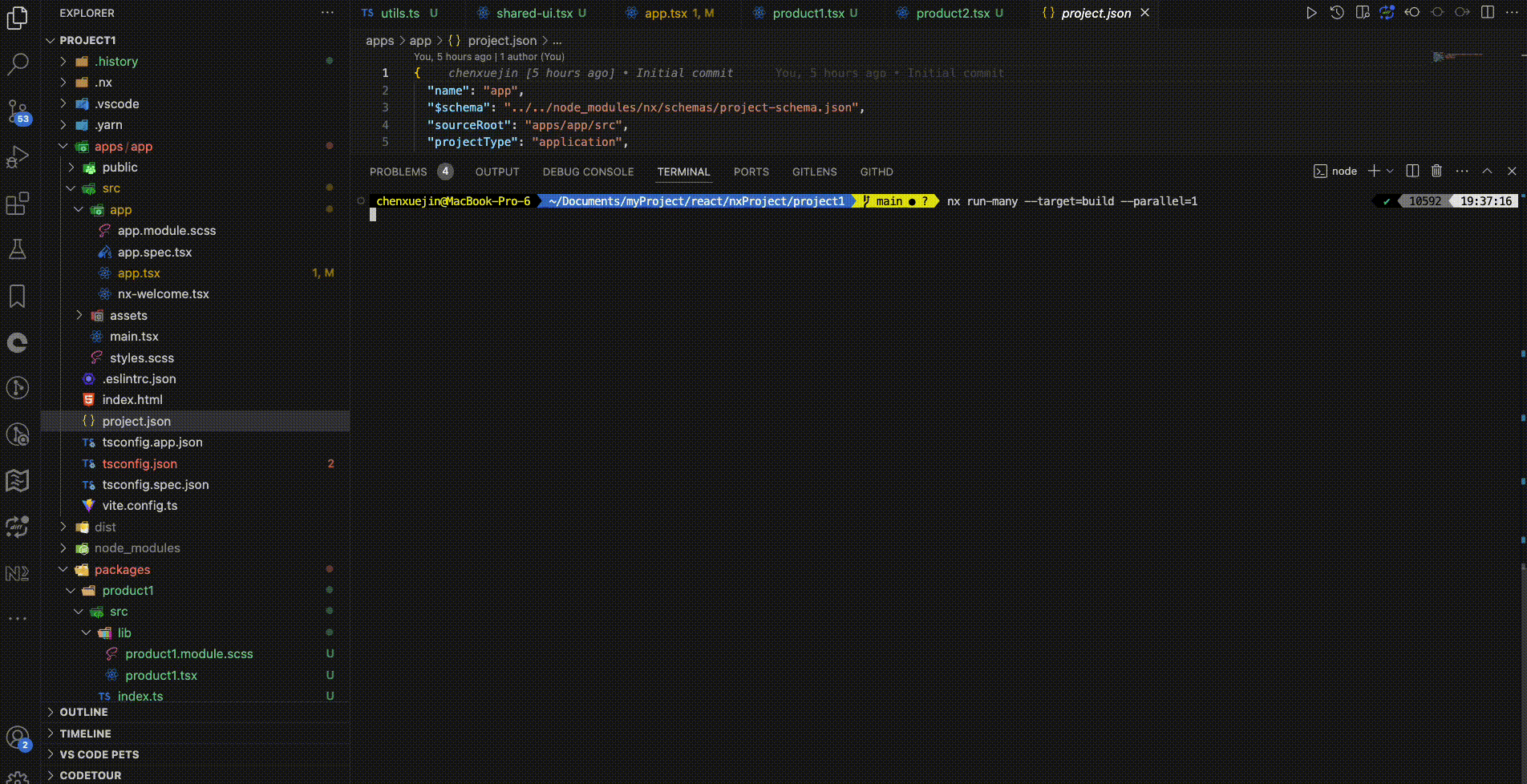Open Source Control with 53 changes
This screenshot has width=1527, height=784.
(x=18, y=111)
